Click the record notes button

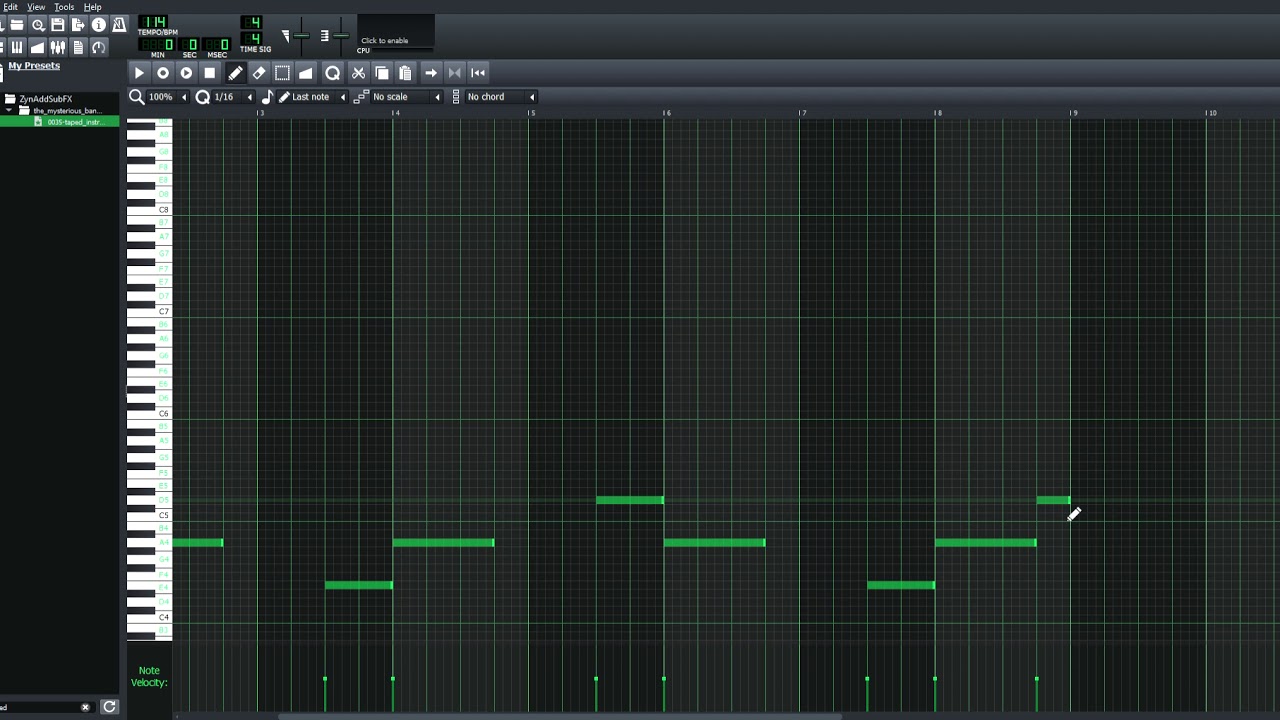pos(163,72)
